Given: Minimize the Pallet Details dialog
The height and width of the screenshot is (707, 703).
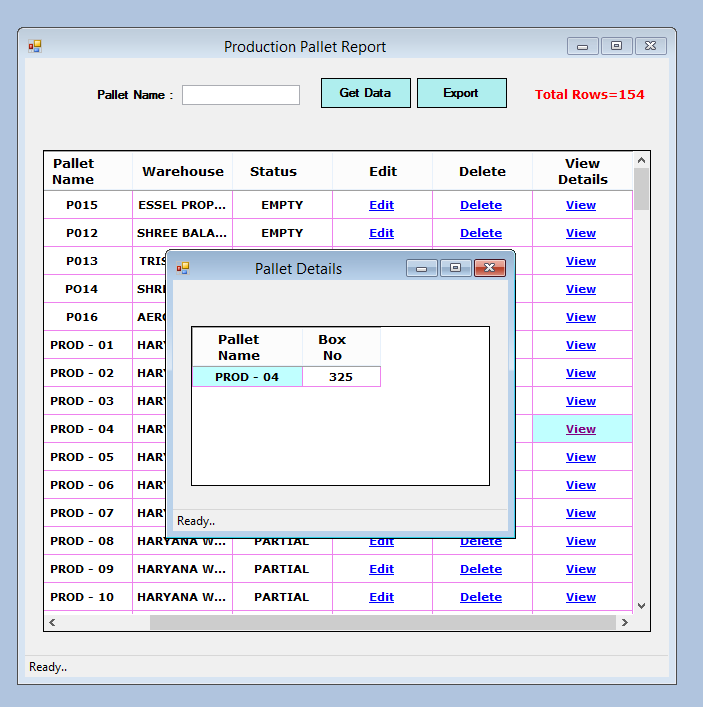Looking at the screenshot, I should (421, 268).
